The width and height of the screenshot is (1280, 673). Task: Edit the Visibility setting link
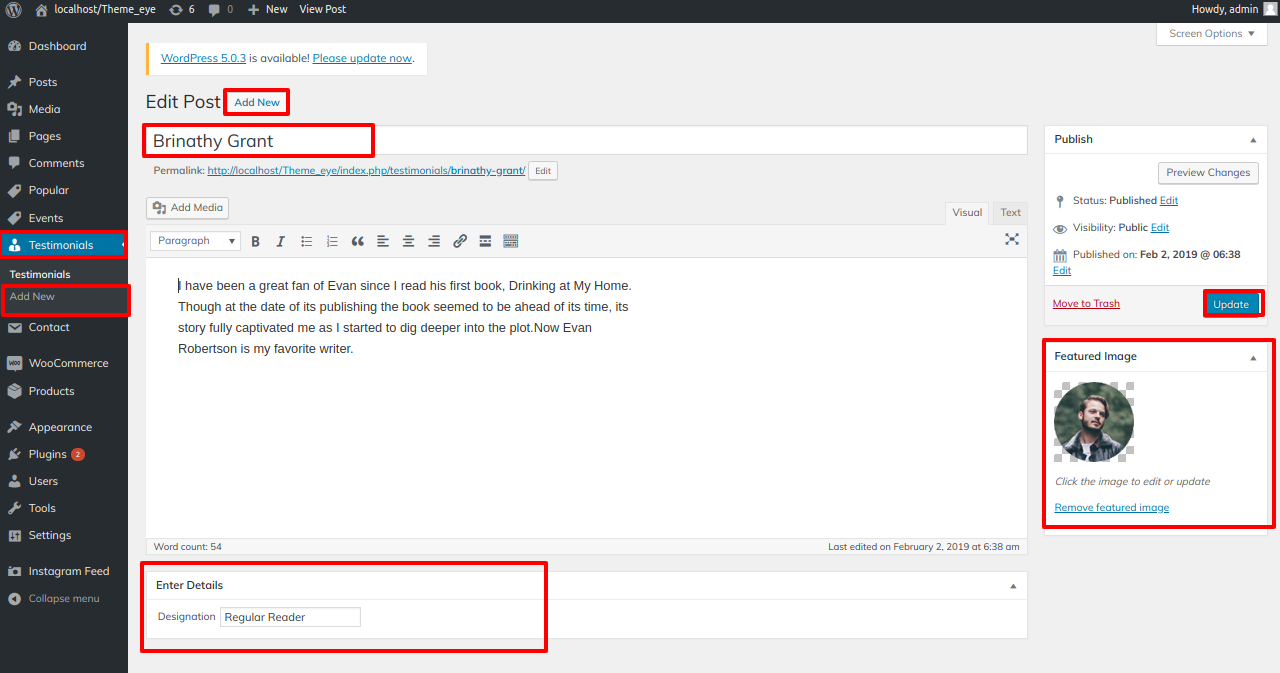tap(1160, 228)
